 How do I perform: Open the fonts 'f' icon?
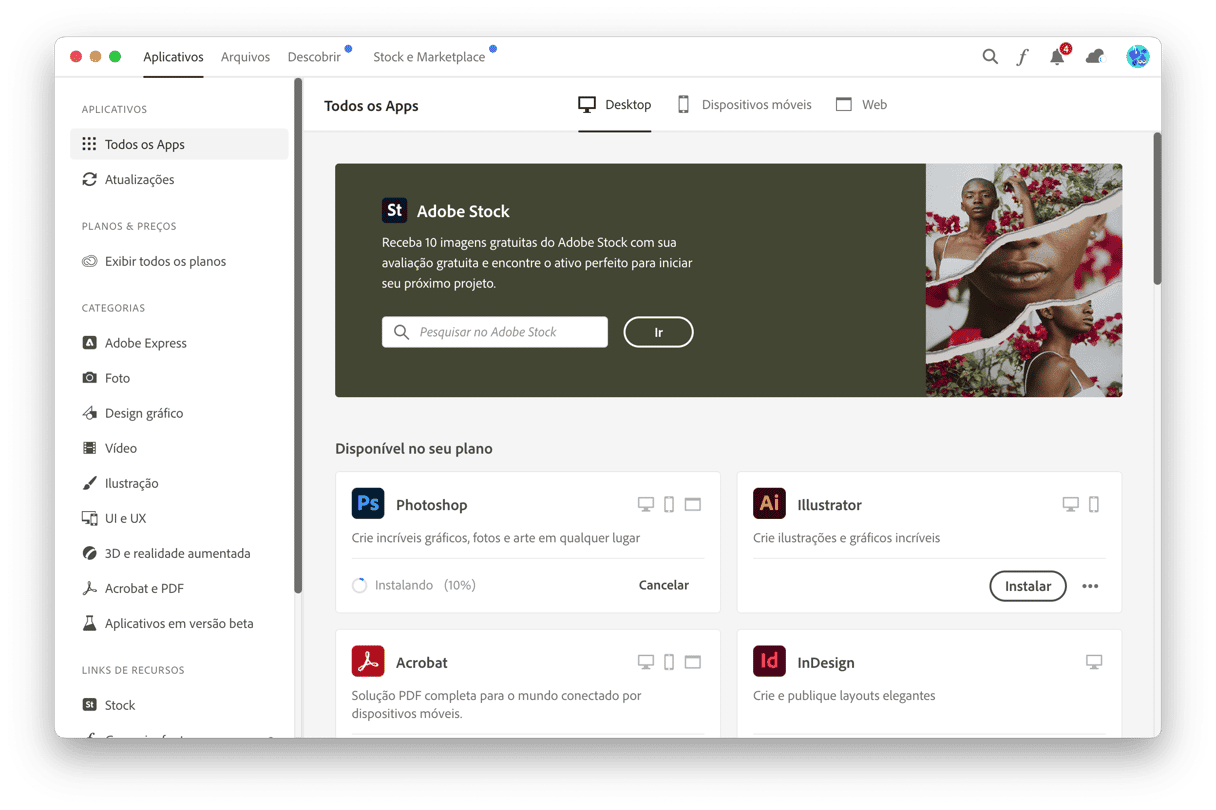[x=1022, y=57]
